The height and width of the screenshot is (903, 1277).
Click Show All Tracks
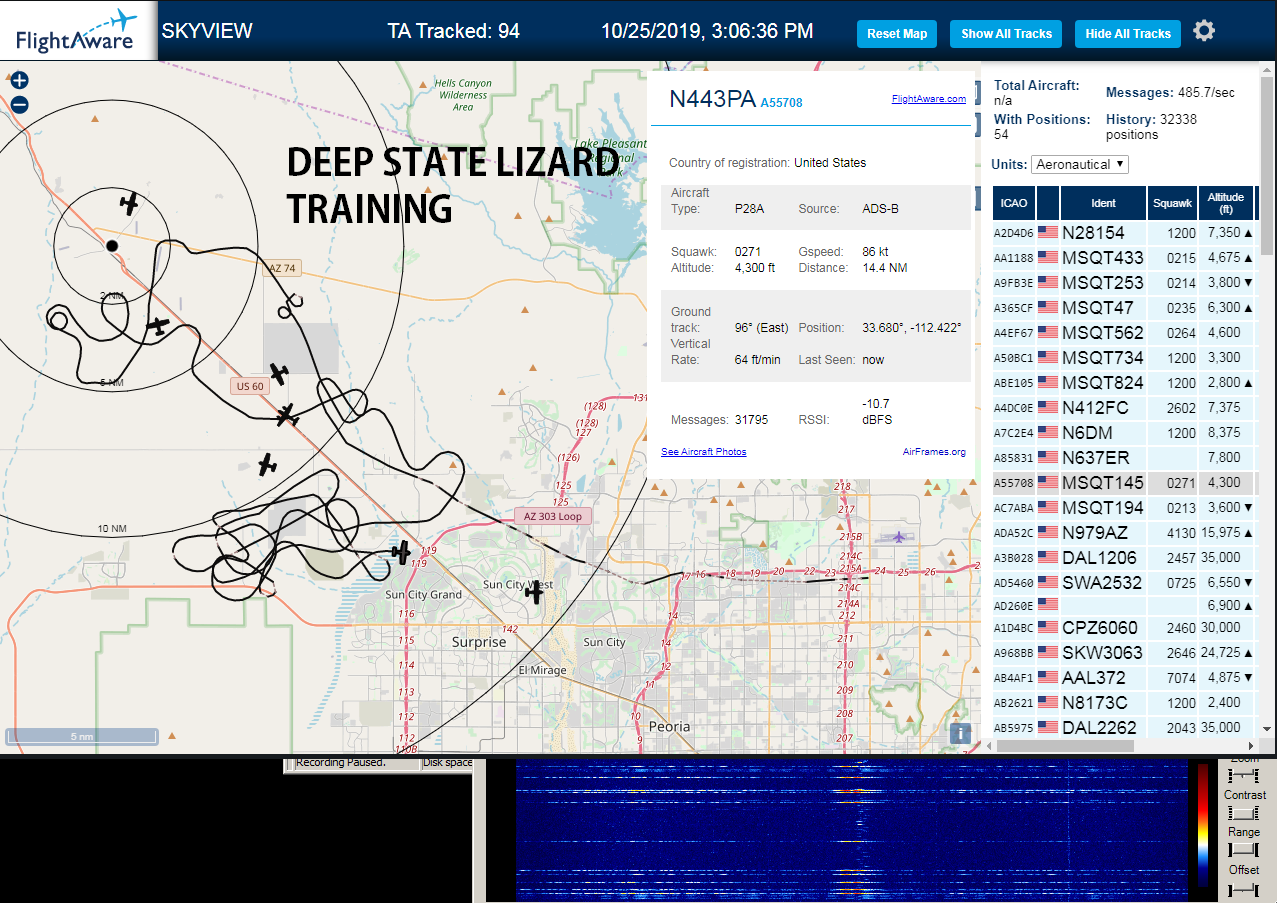tap(1007, 33)
